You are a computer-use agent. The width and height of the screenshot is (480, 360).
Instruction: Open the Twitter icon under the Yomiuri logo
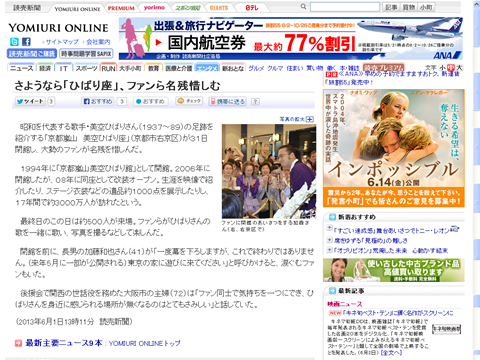[x=14, y=42]
